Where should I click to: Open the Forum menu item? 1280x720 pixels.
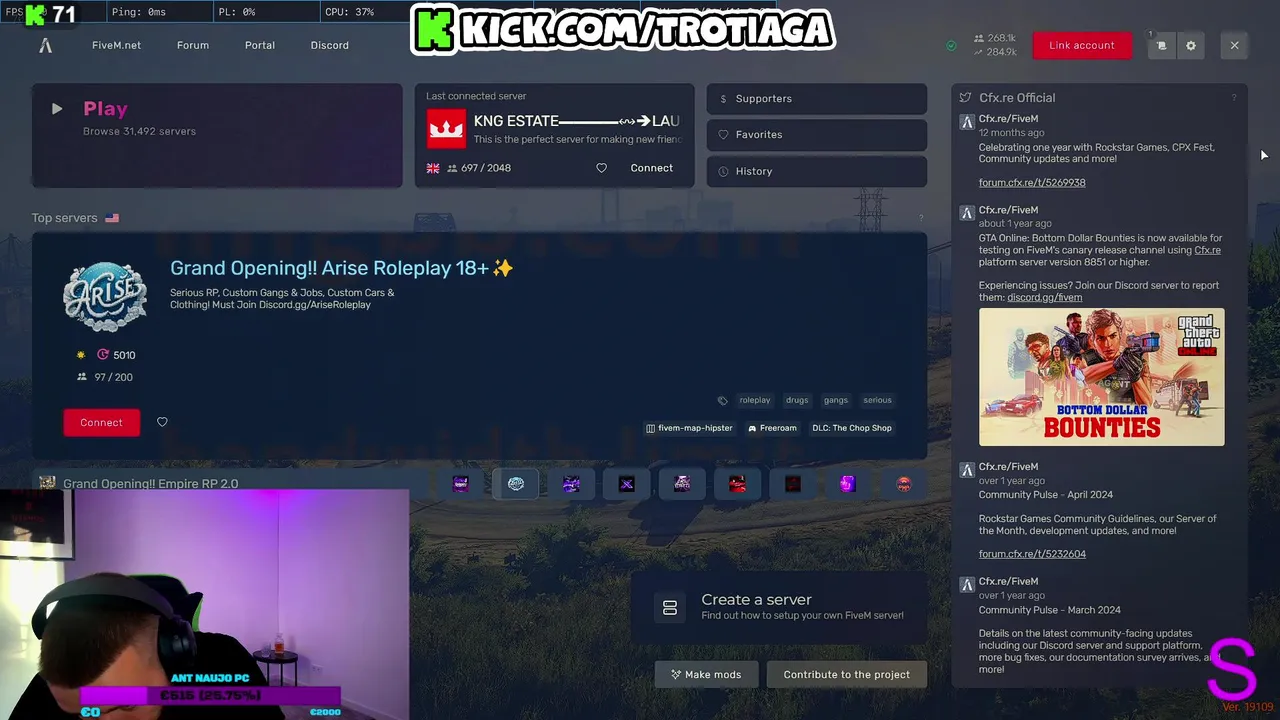[x=193, y=45]
